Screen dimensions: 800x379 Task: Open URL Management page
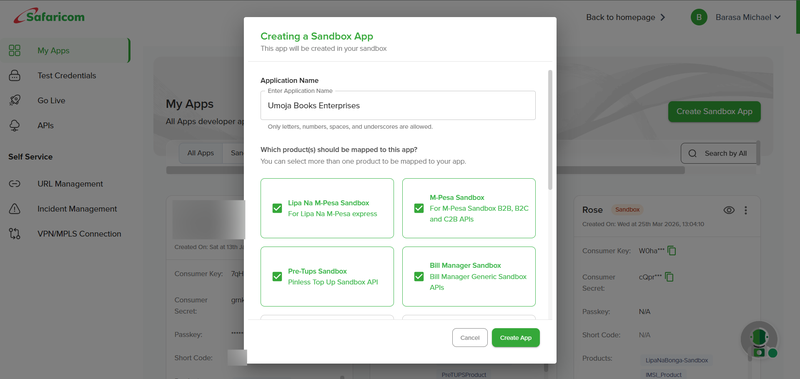pos(70,184)
